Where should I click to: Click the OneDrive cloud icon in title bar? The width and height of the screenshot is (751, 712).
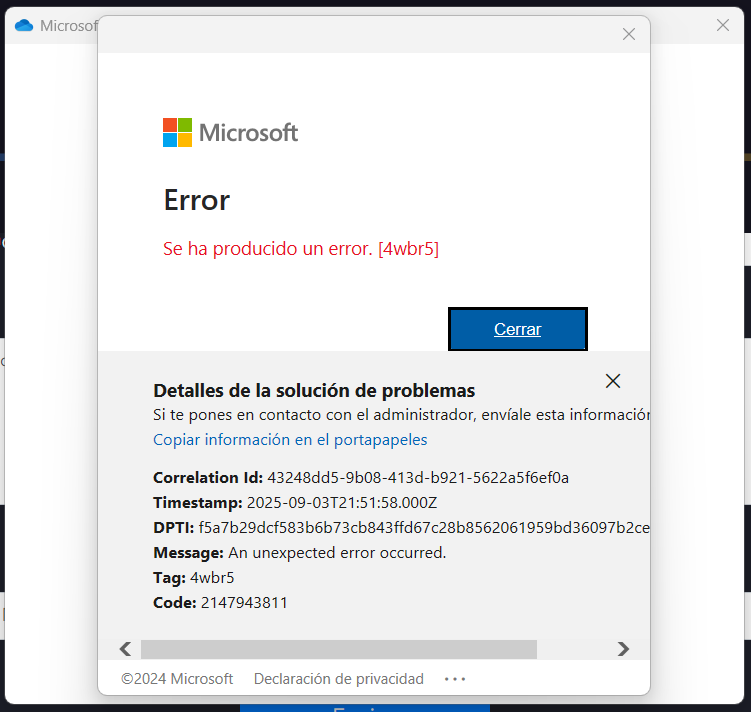[24, 25]
